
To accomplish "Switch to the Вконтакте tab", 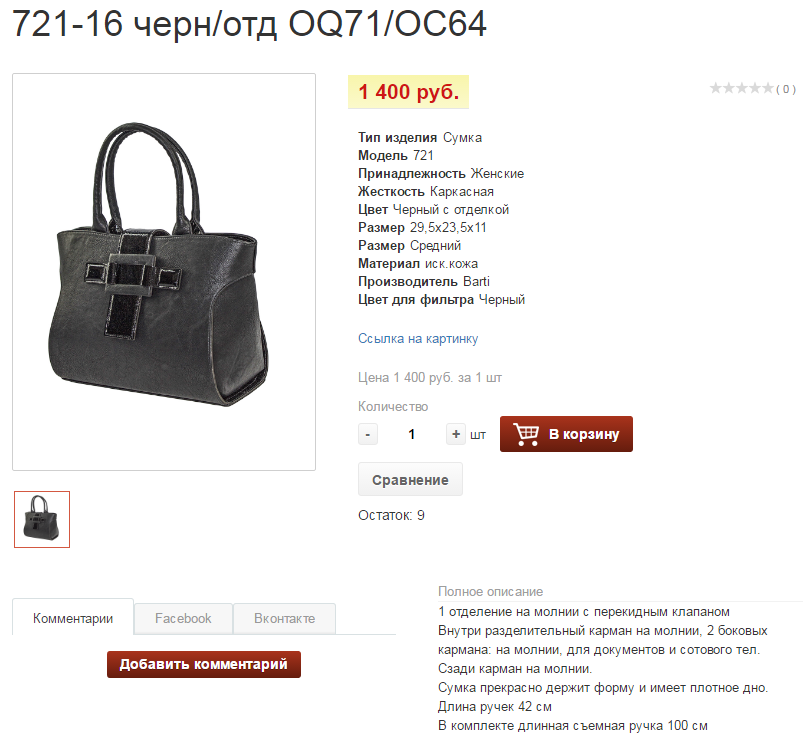I will [284, 619].
